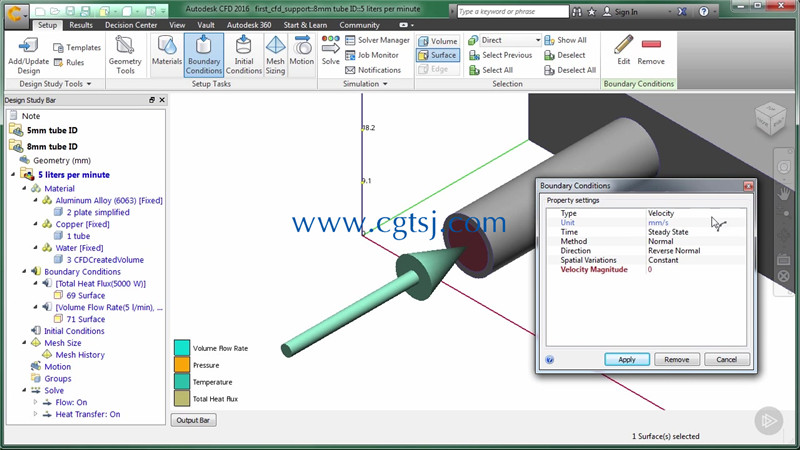800x450 pixels.
Task: Open the Solver Manager
Action: click(x=378, y=40)
